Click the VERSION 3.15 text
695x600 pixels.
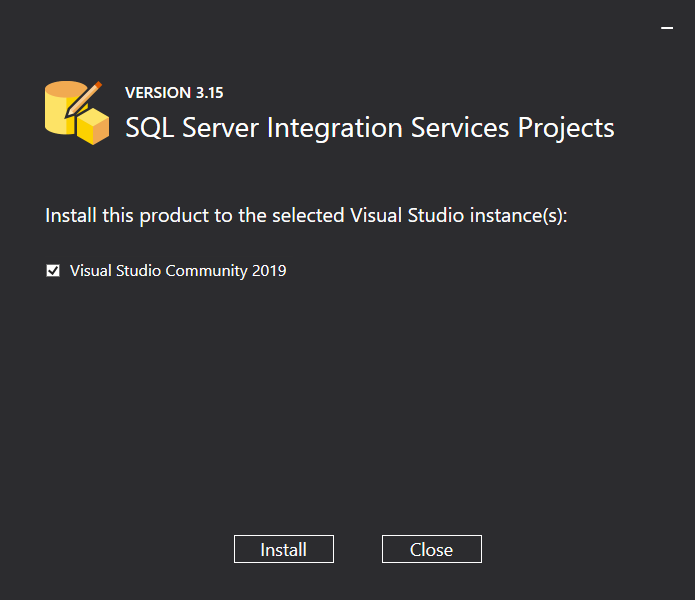pos(174,93)
